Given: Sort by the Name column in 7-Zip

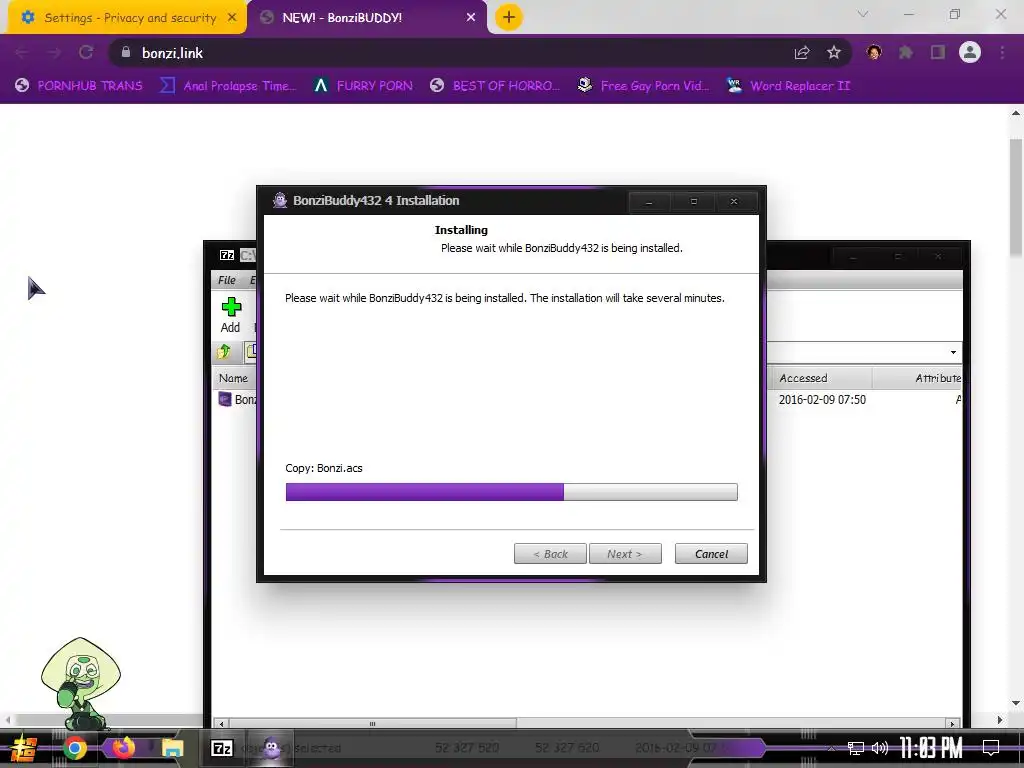Looking at the screenshot, I should click(x=233, y=378).
